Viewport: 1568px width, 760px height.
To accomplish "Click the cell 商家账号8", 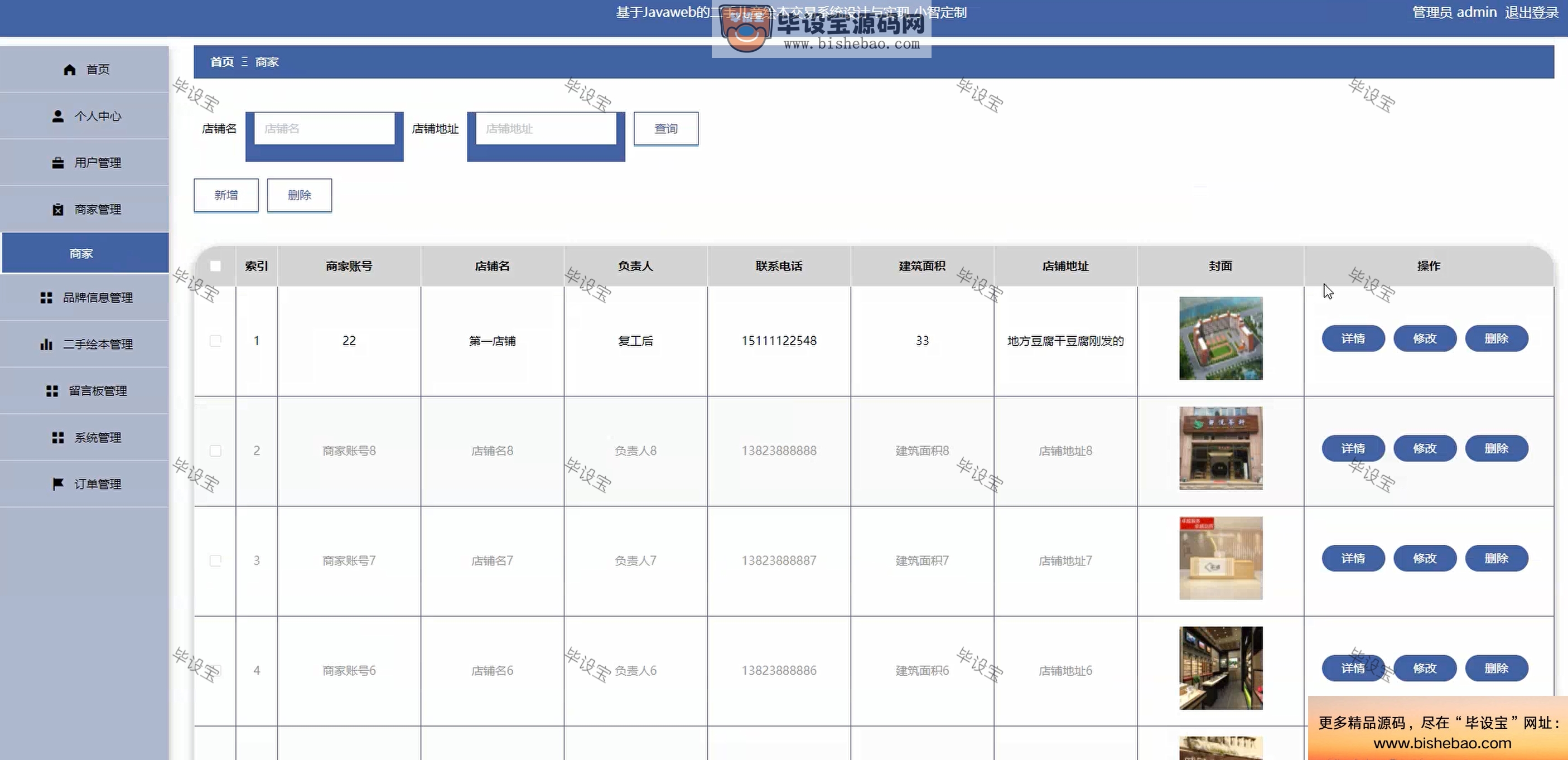I will [349, 451].
